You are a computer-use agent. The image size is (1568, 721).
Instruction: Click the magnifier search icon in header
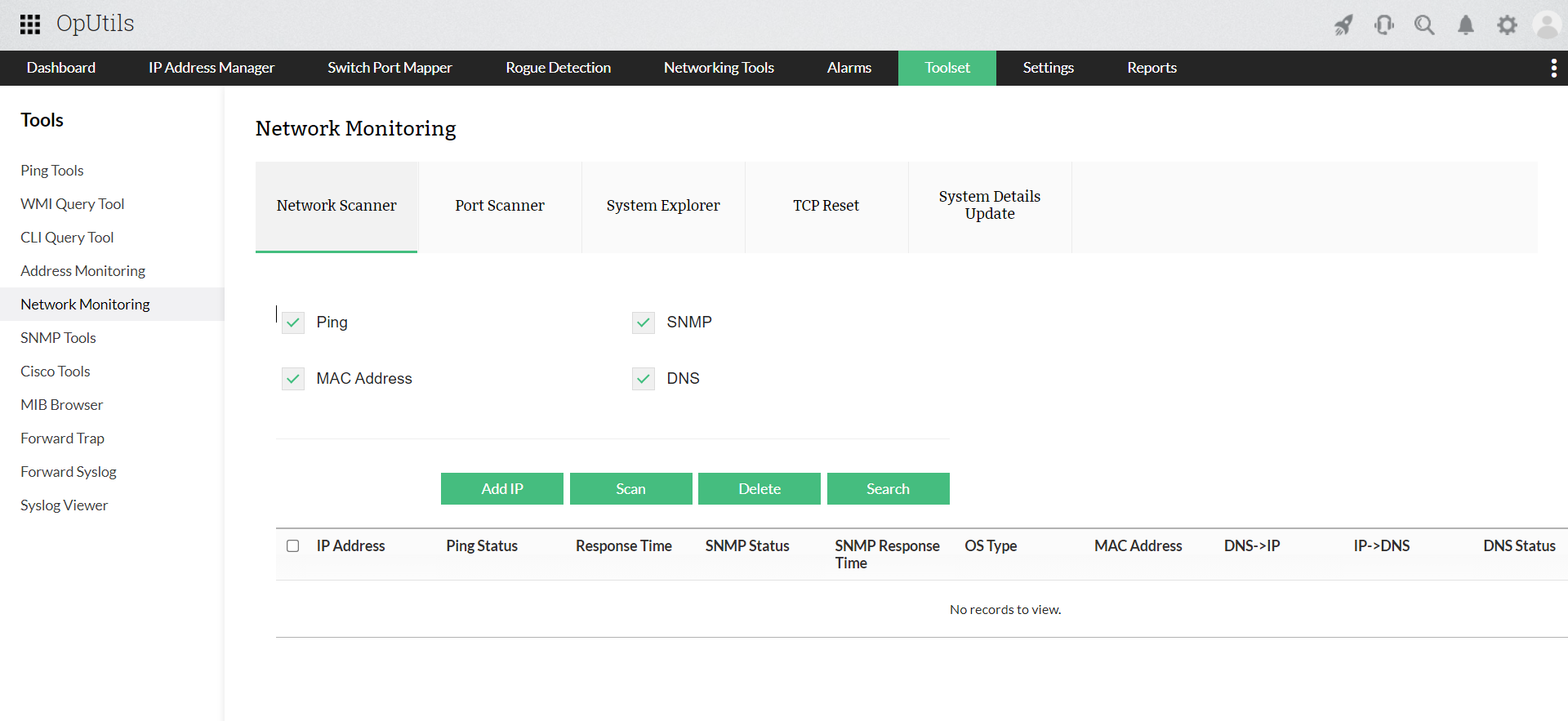(1424, 25)
